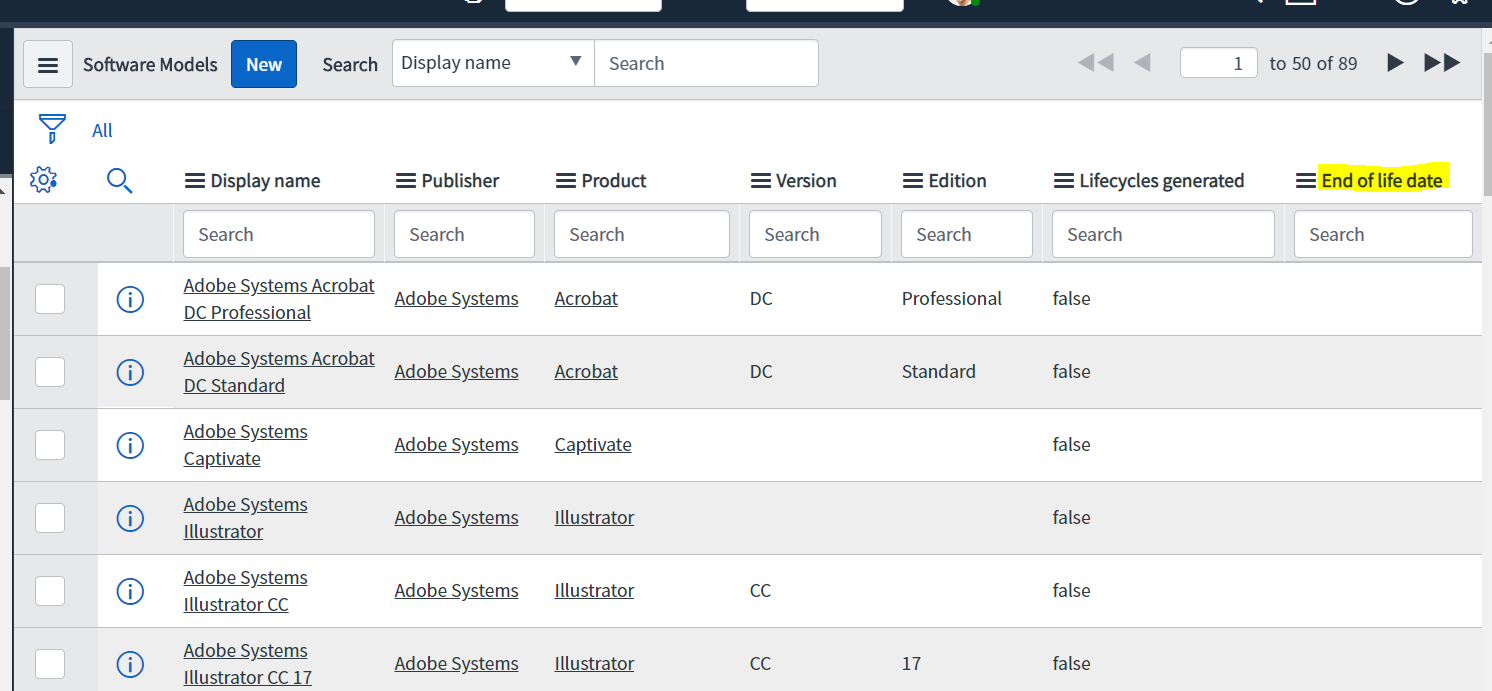
Task: Sort by Edition column header
Action: click(957, 181)
